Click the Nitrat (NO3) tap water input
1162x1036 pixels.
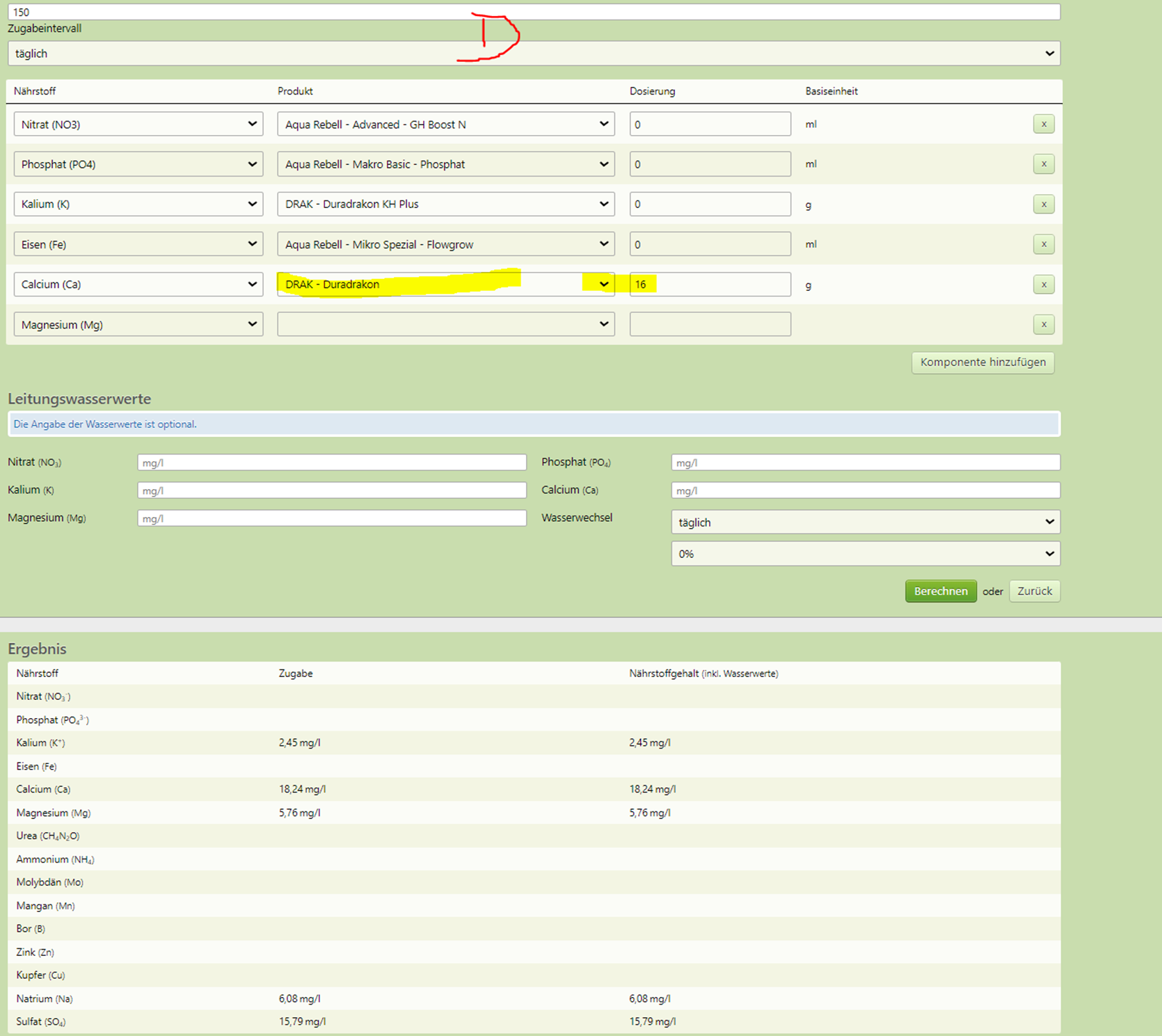(332, 463)
